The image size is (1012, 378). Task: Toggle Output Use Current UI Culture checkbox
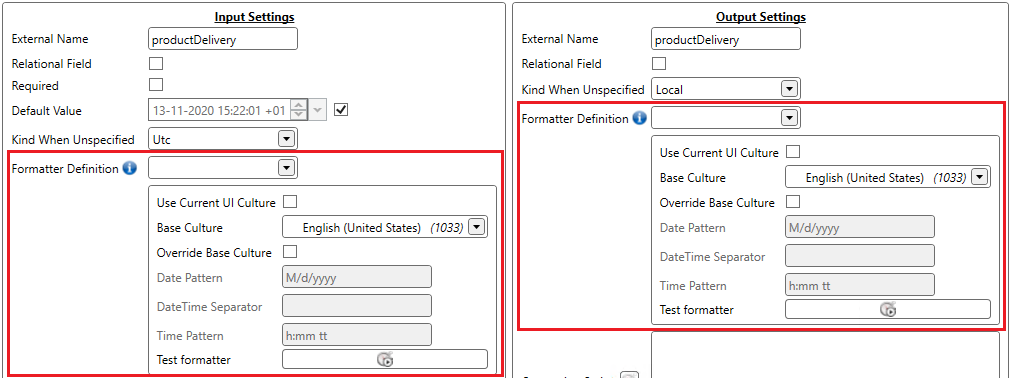point(793,153)
